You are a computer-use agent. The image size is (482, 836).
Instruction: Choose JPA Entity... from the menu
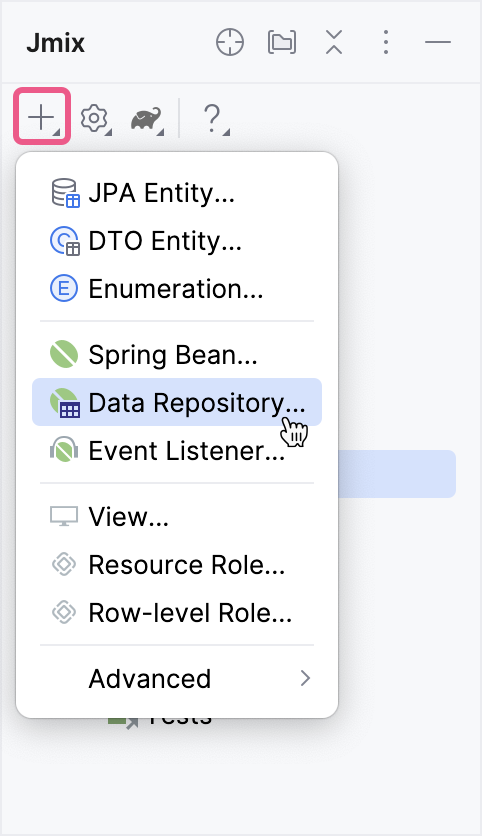[x=177, y=193]
